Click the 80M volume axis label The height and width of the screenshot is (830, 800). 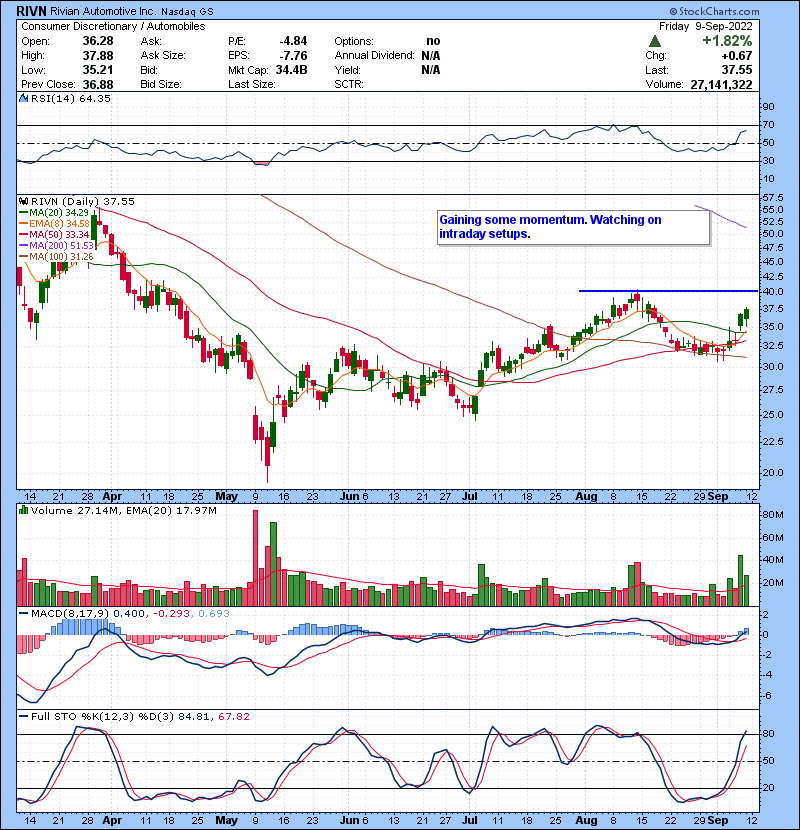pos(772,515)
